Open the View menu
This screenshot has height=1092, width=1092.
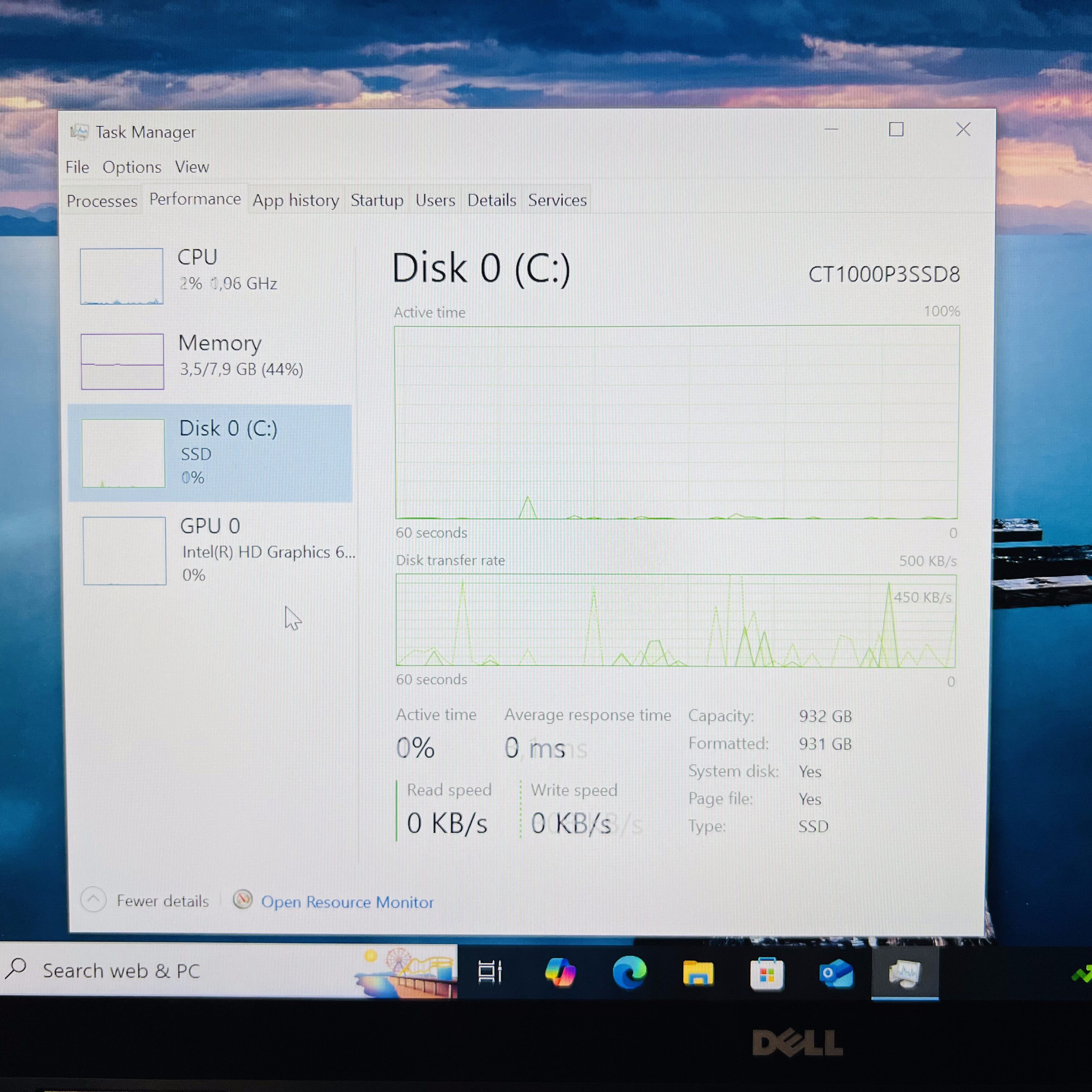click(x=192, y=167)
